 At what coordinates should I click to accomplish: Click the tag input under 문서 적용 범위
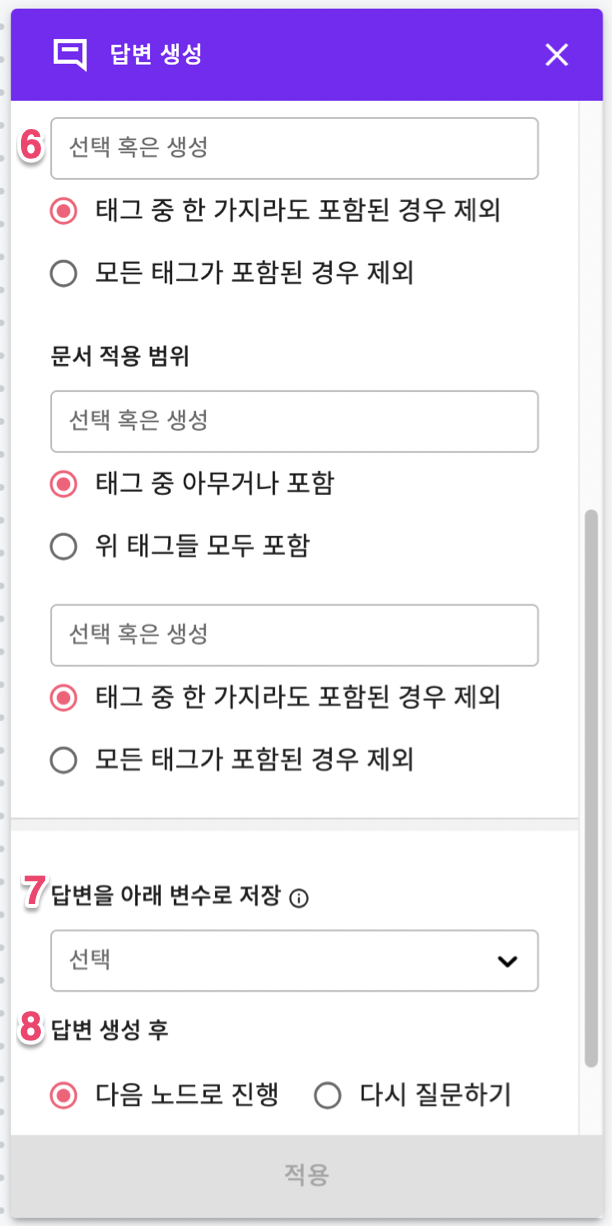294,421
